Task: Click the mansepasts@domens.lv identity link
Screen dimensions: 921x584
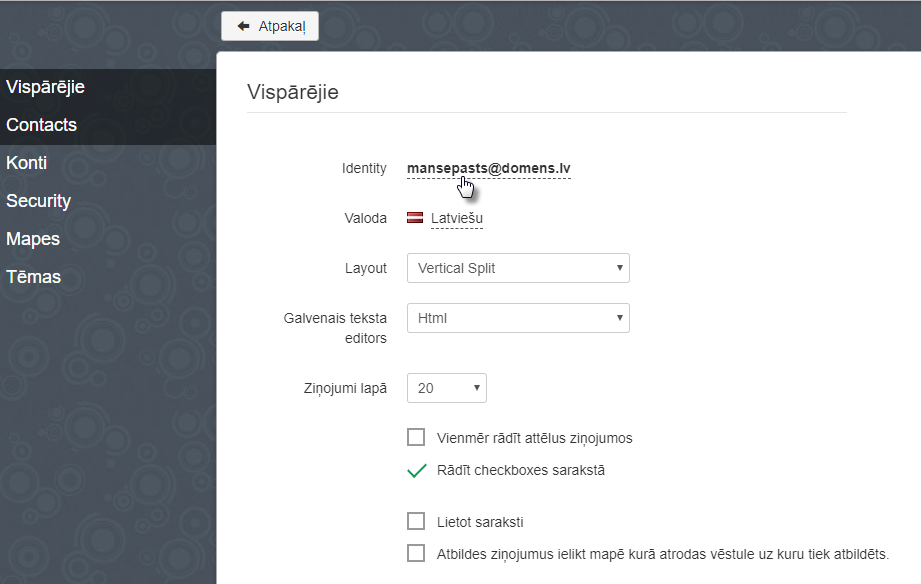Action: tap(489, 169)
